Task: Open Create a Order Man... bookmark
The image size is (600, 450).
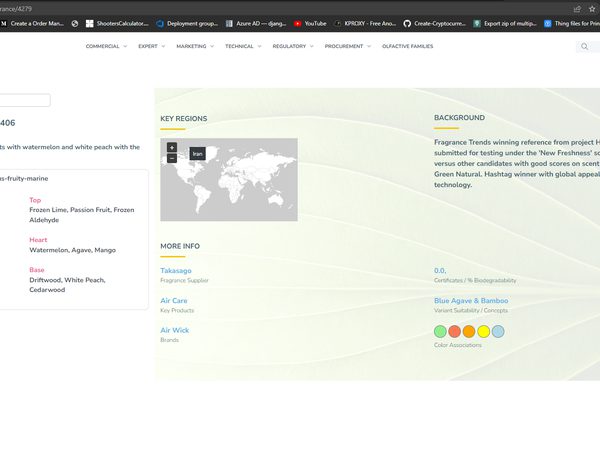Action: (32, 23)
